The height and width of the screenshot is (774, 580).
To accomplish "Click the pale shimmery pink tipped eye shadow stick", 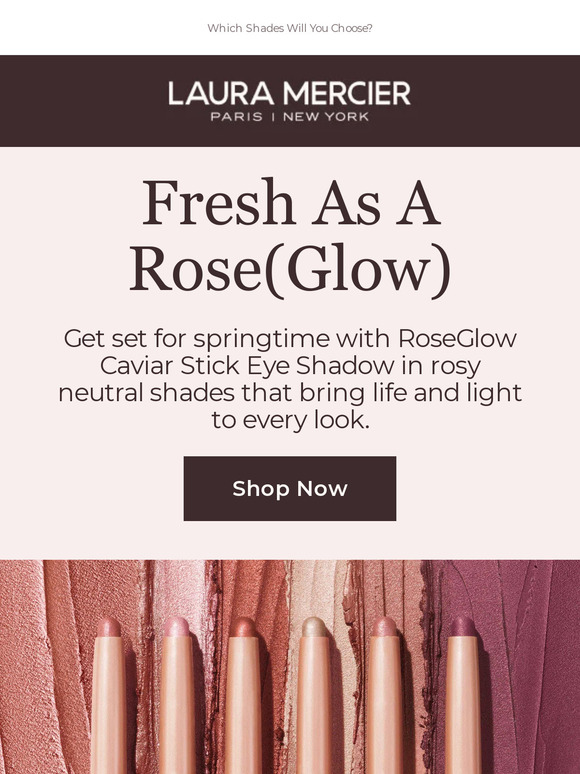I will click(x=177, y=695).
